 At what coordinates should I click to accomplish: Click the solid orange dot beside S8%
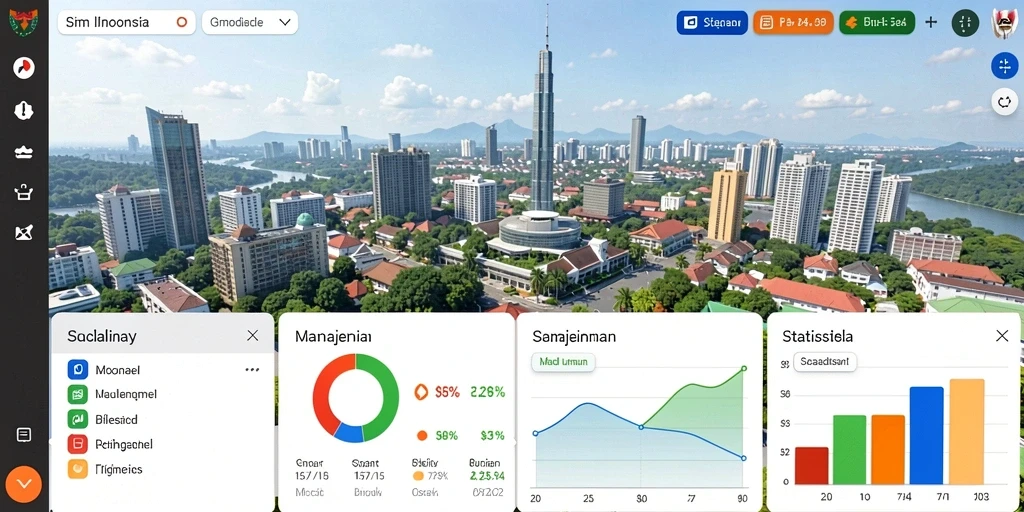[x=422, y=435]
